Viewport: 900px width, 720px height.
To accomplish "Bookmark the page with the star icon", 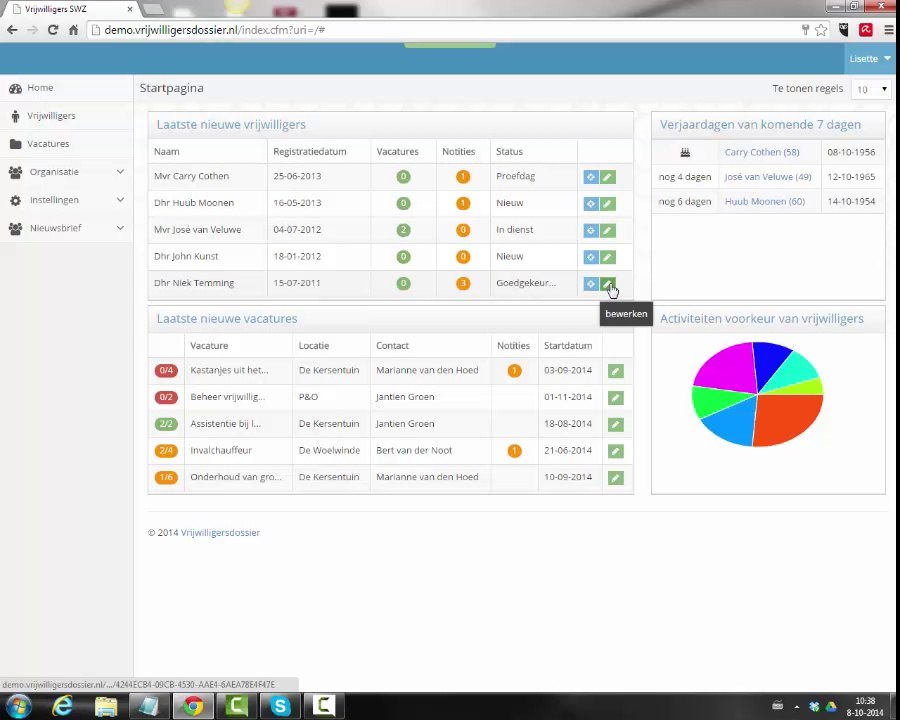I will point(821,30).
